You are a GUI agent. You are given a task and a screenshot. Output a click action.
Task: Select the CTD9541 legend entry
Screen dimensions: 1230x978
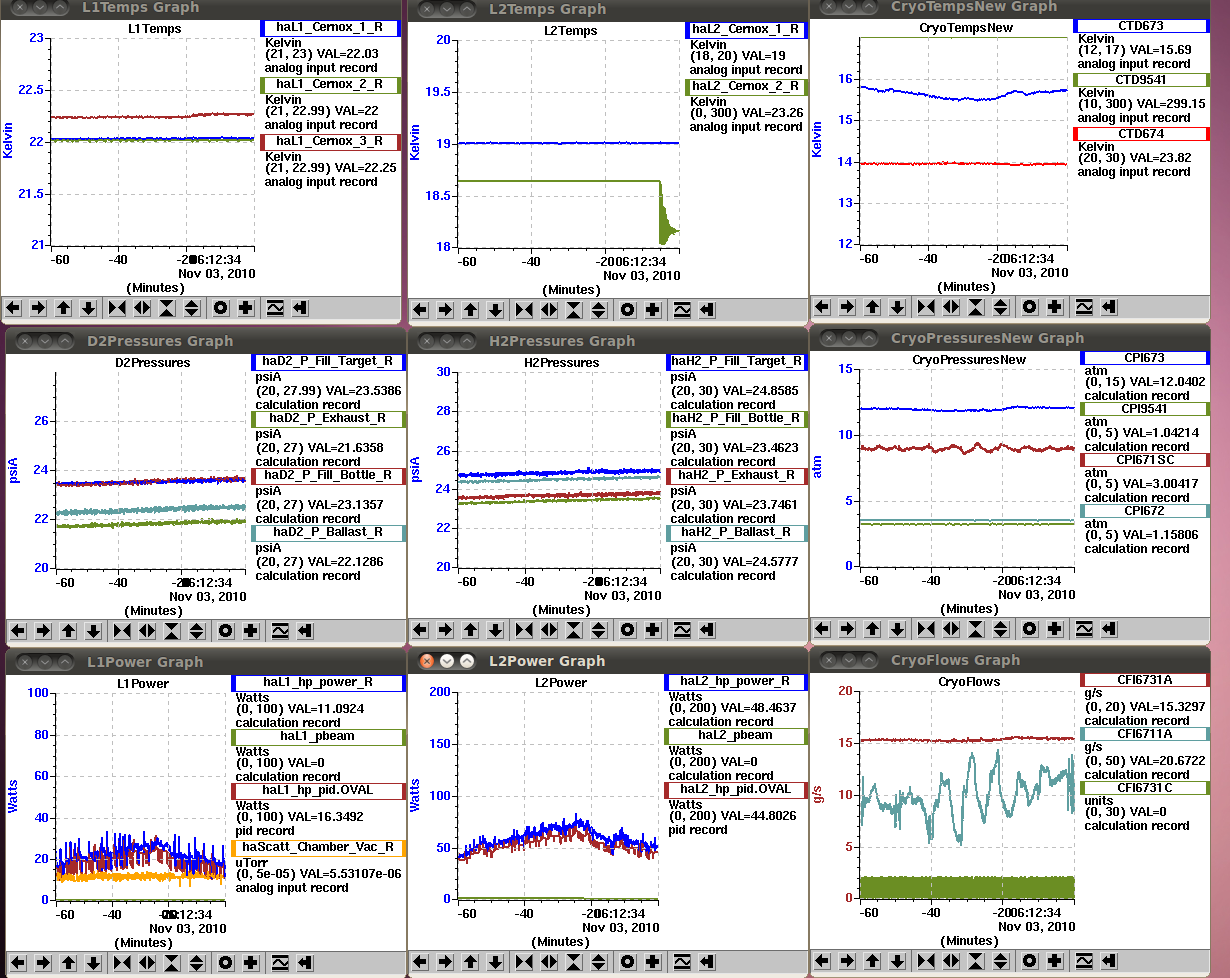(1140, 80)
